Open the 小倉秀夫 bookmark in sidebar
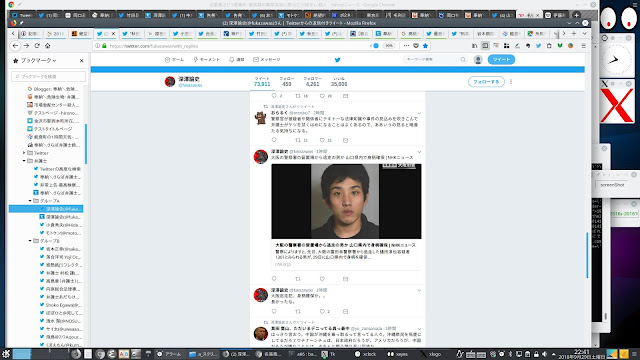Screen dimensions: 640x360 pyautogui.click(x=61, y=225)
